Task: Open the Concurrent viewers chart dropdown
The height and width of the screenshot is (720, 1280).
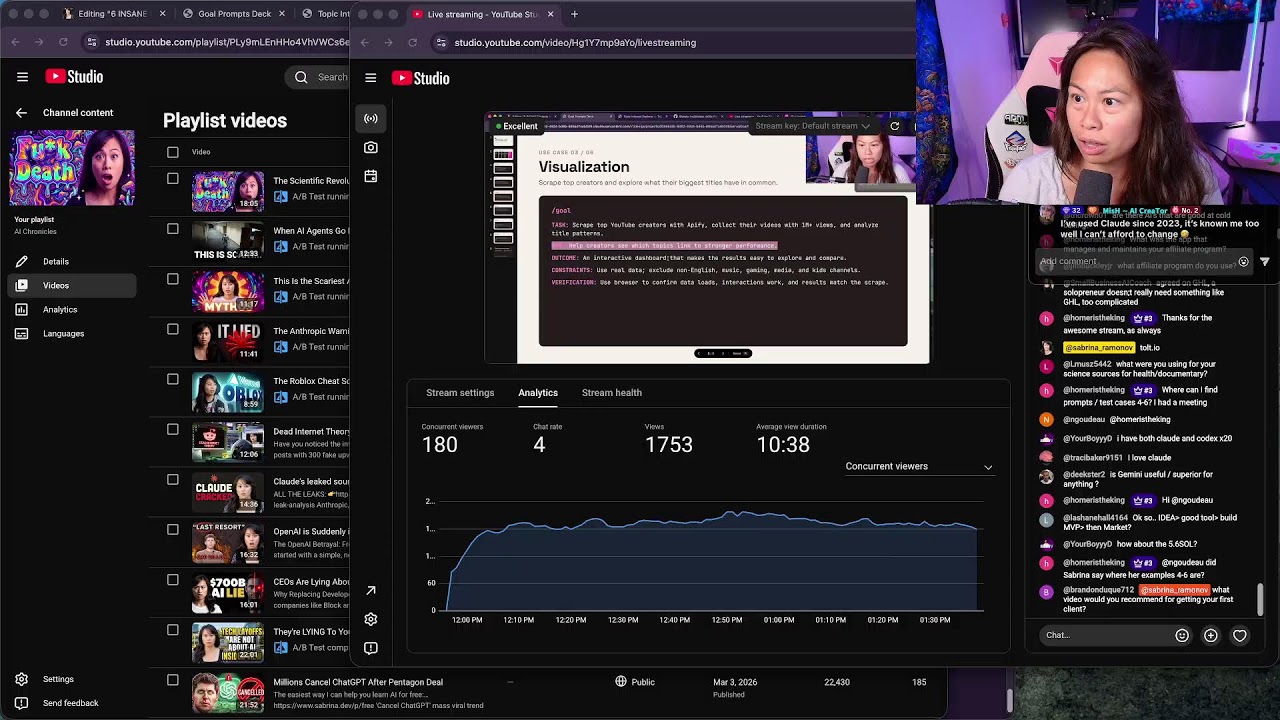Action: (x=918, y=466)
